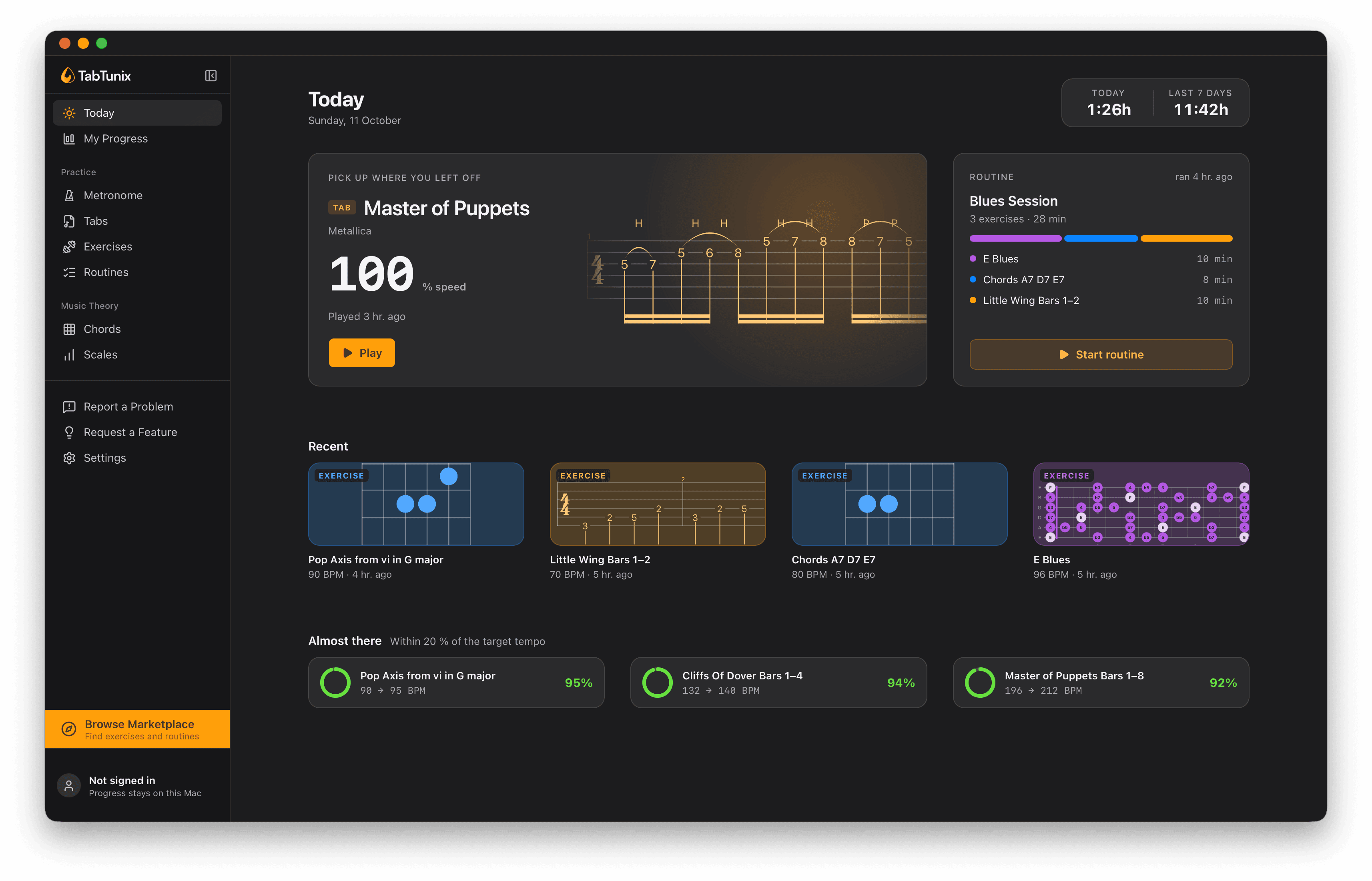Click the Settings gear icon
Screen dimensions: 1372x881
69,458
